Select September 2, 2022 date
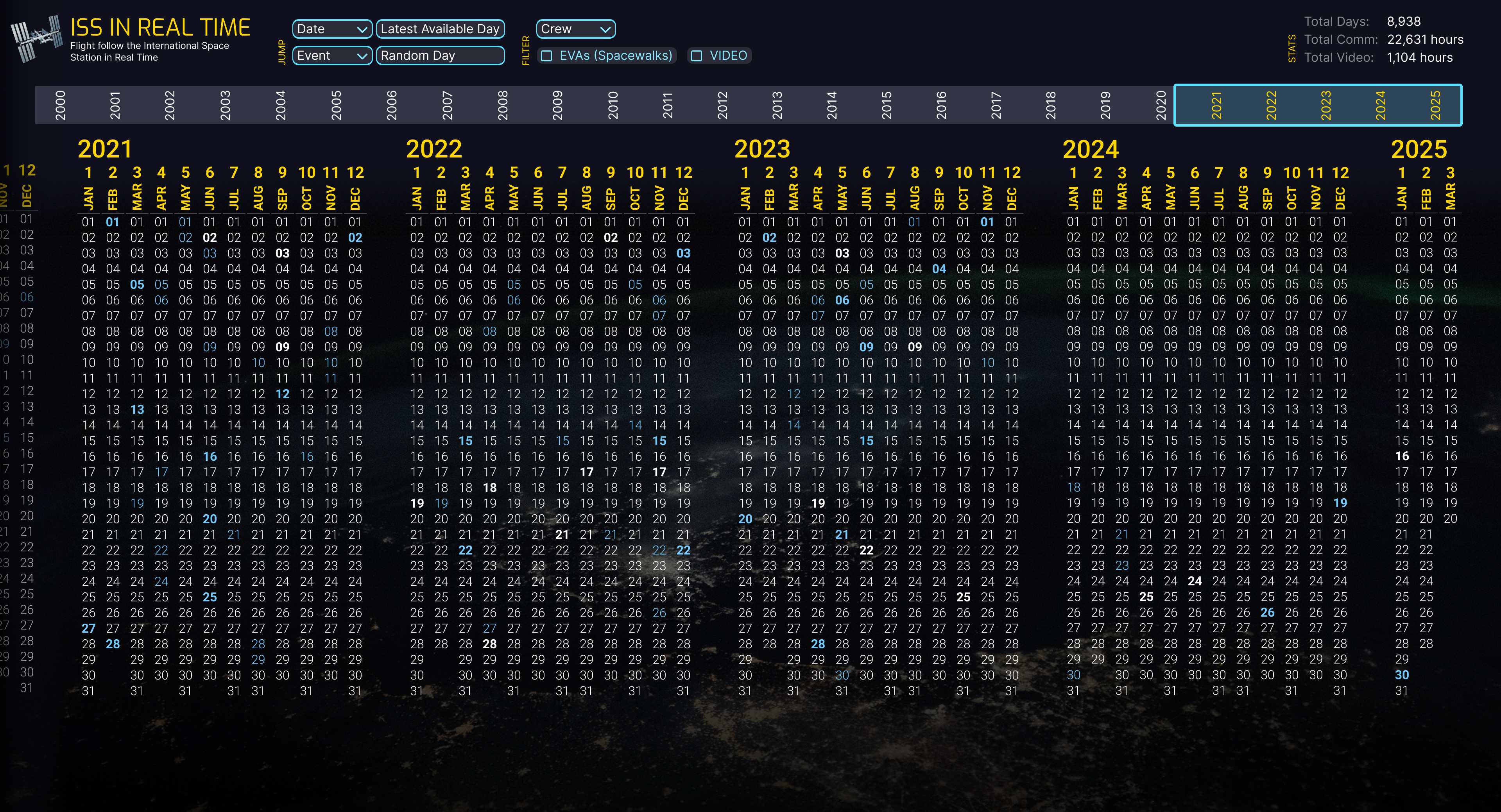1501x812 pixels. (x=611, y=238)
